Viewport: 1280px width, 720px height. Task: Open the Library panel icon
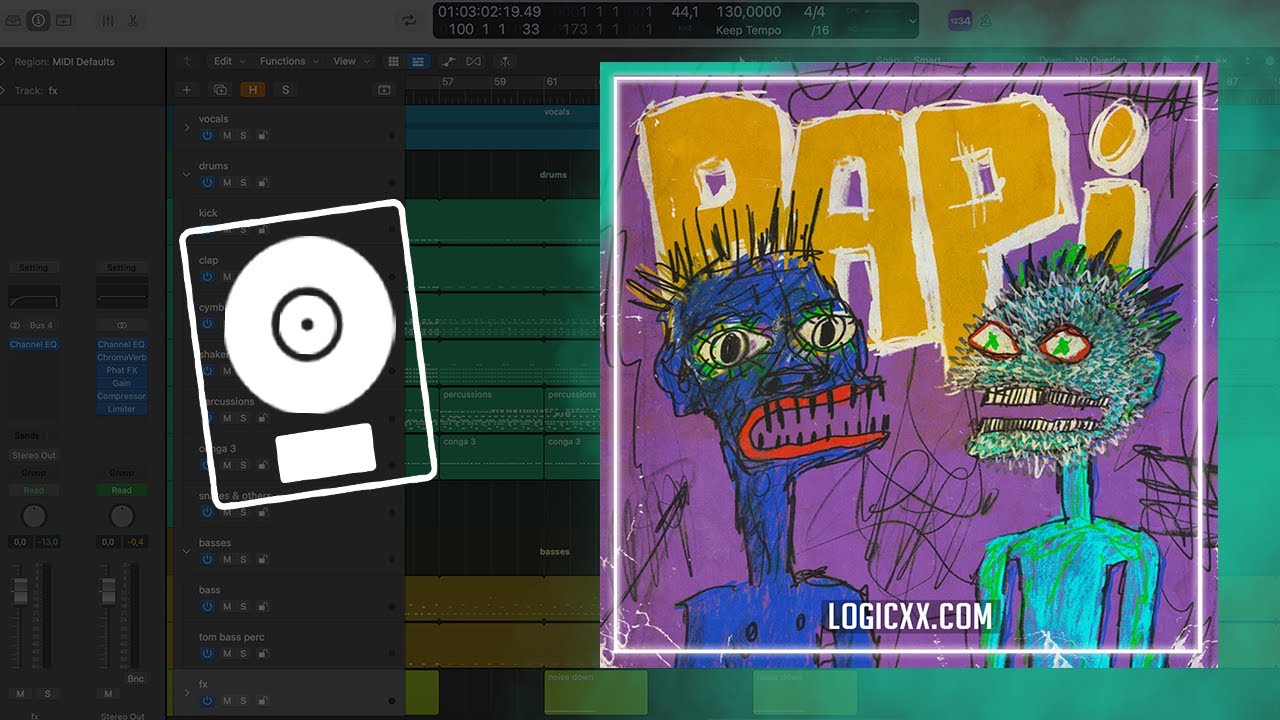click(12, 20)
